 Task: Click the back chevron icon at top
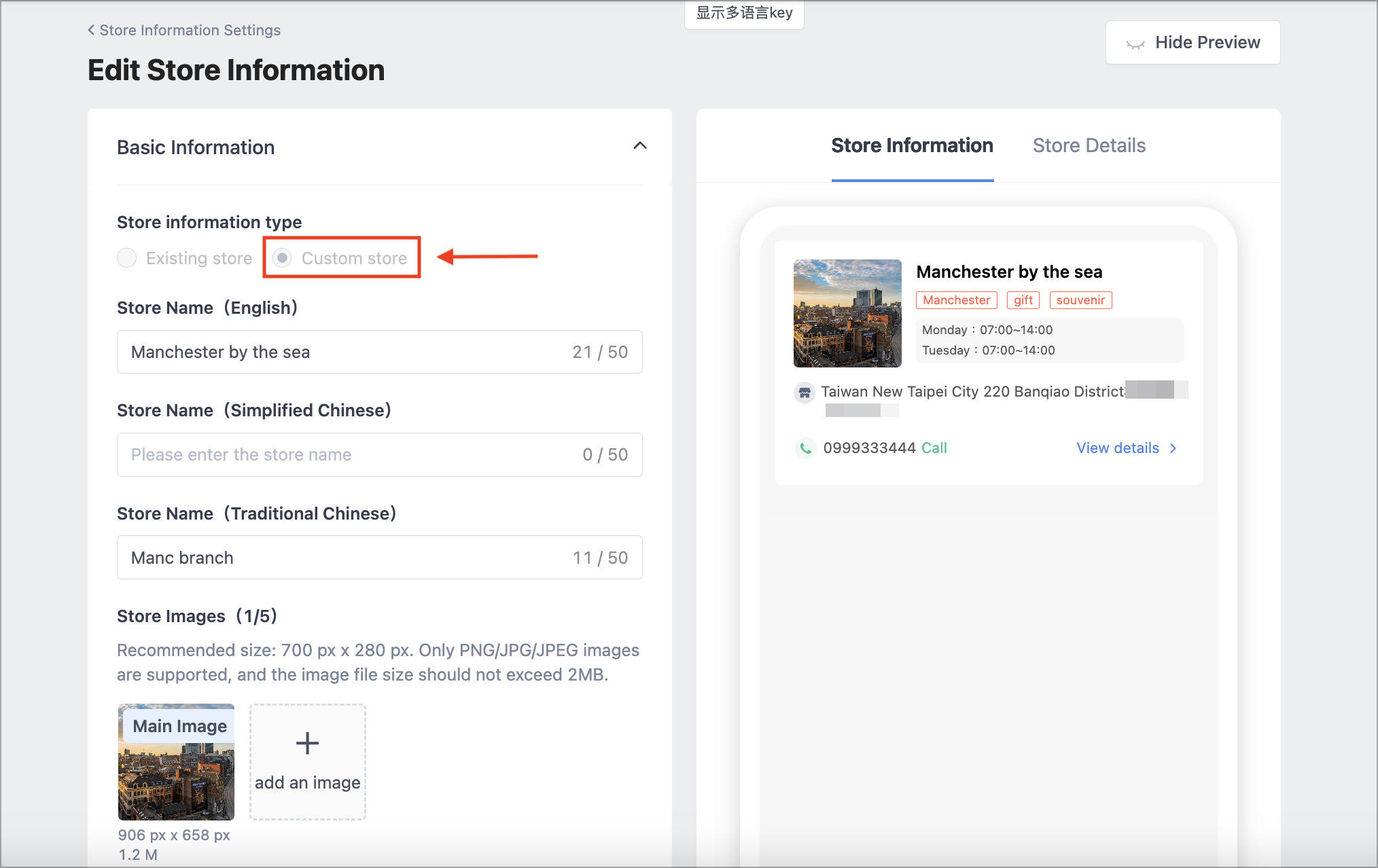pyautogui.click(x=91, y=30)
